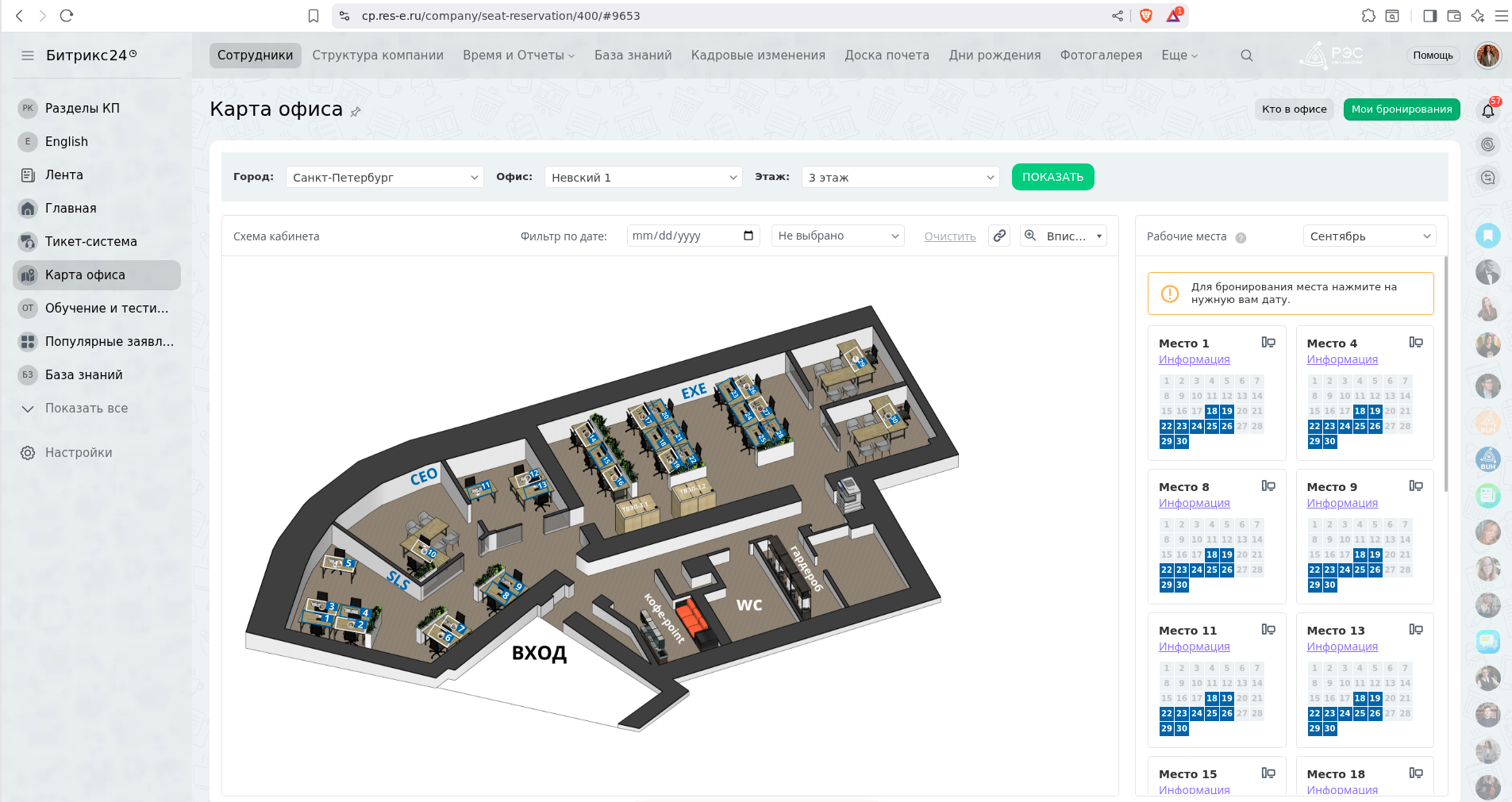
Task: Click Информация link under Место 11
Action: [x=1194, y=647]
